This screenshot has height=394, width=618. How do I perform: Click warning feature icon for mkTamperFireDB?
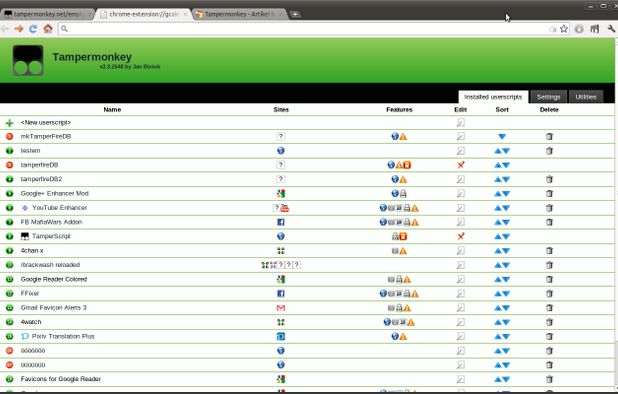coord(403,137)
